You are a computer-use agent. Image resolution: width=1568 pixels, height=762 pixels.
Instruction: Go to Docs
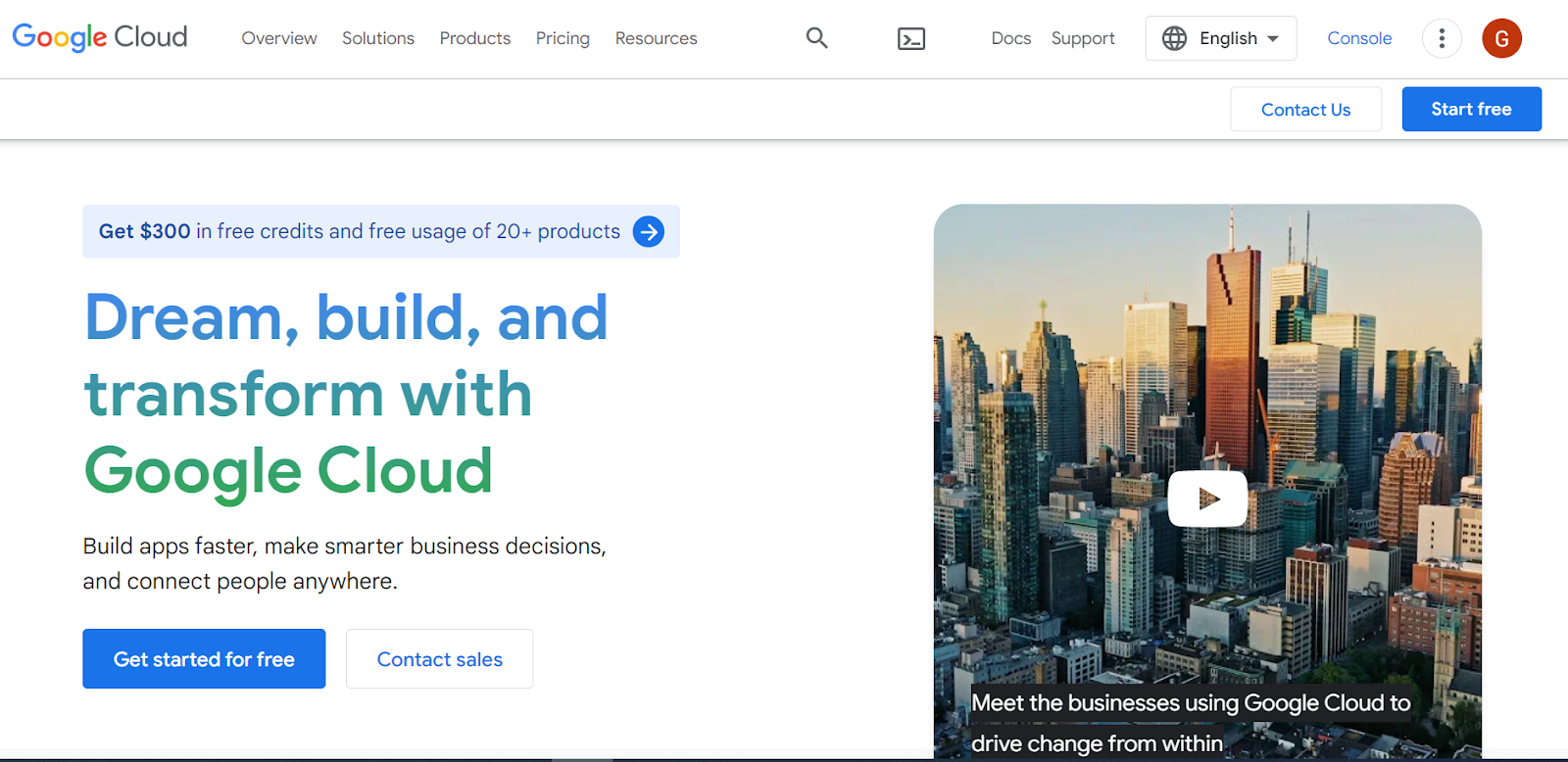coord(1010,38)
